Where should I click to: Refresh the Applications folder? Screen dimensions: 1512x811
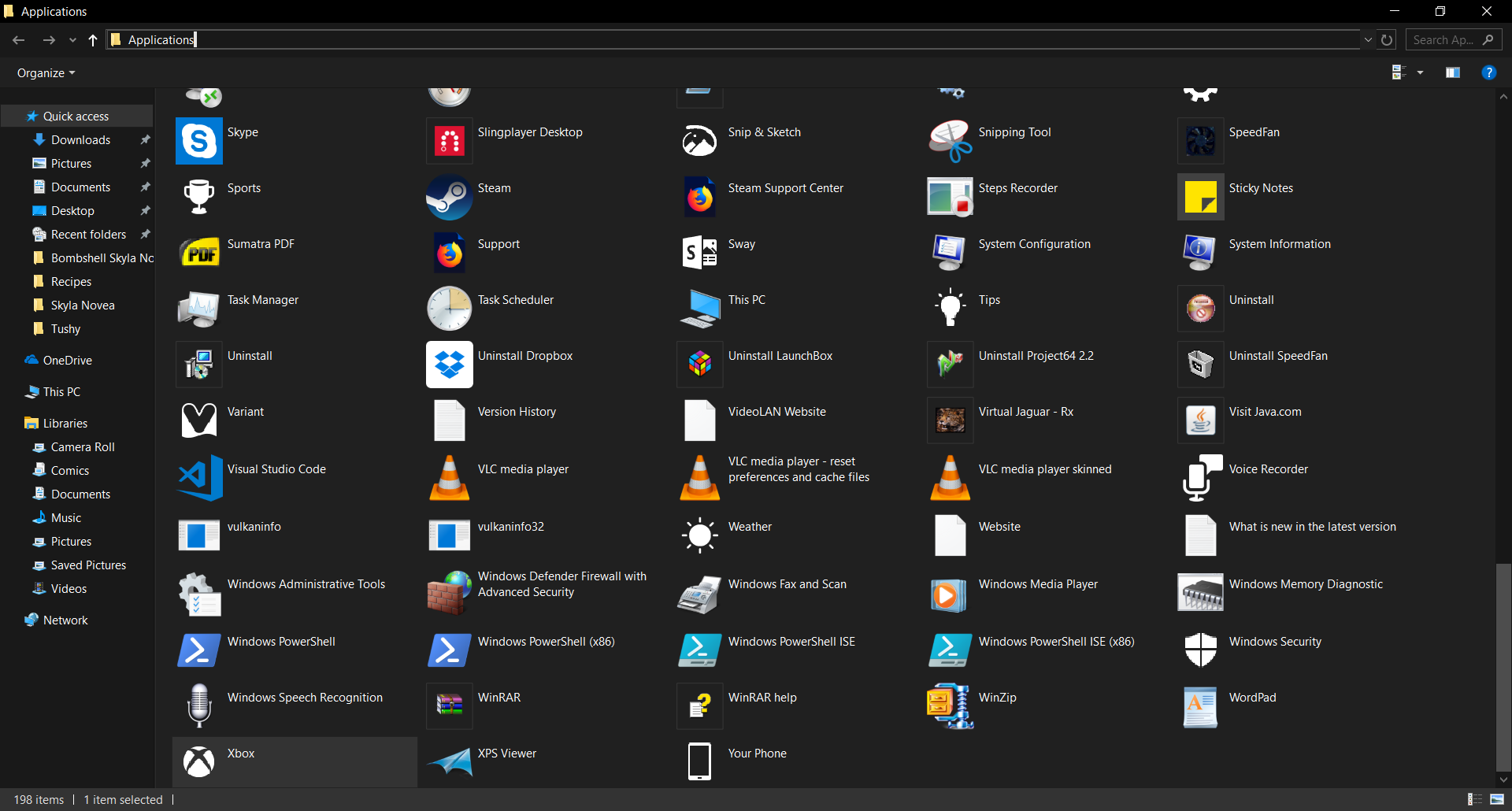tap(1388, 39)
